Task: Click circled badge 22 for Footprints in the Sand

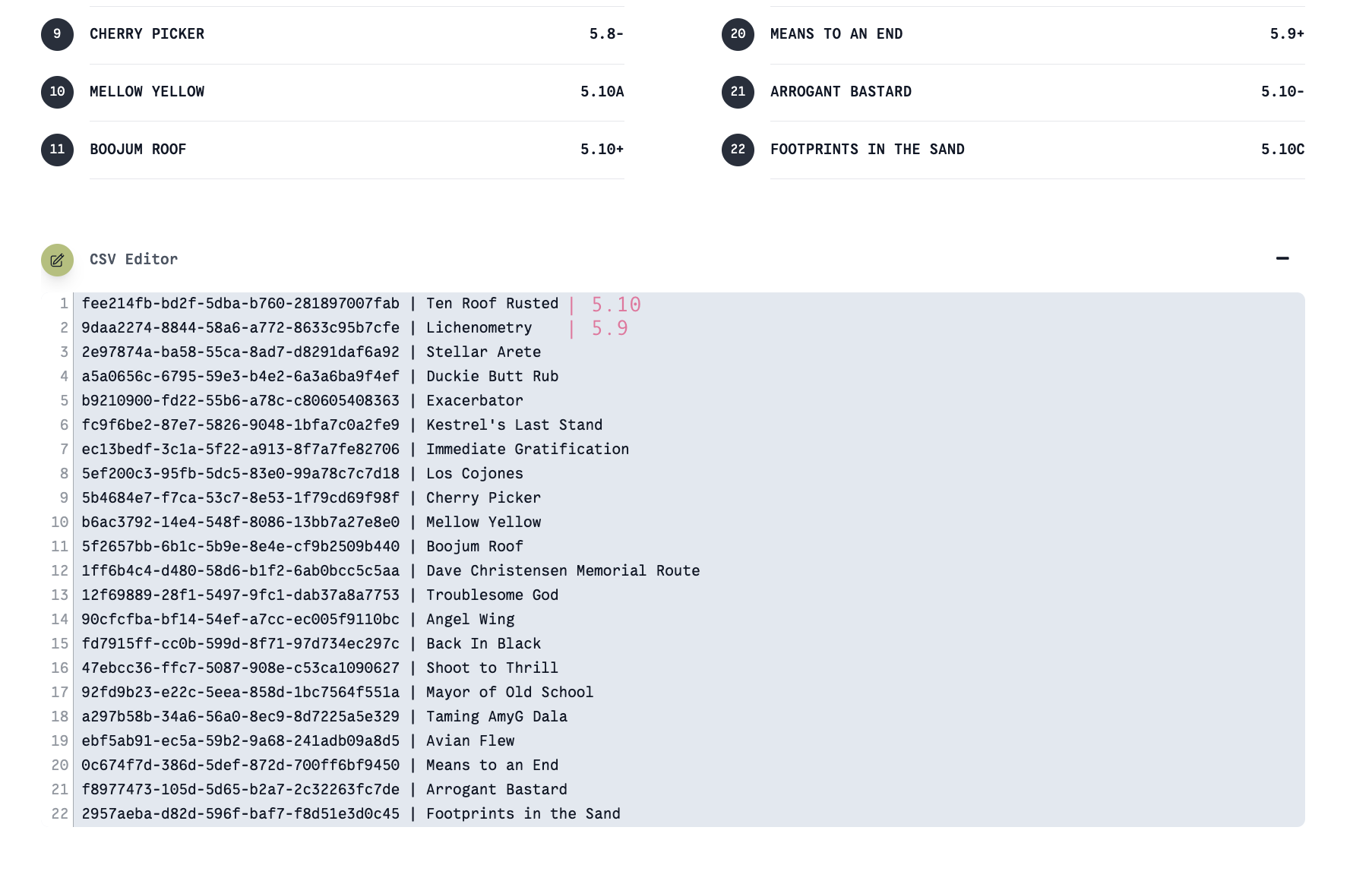Action: 737,150
